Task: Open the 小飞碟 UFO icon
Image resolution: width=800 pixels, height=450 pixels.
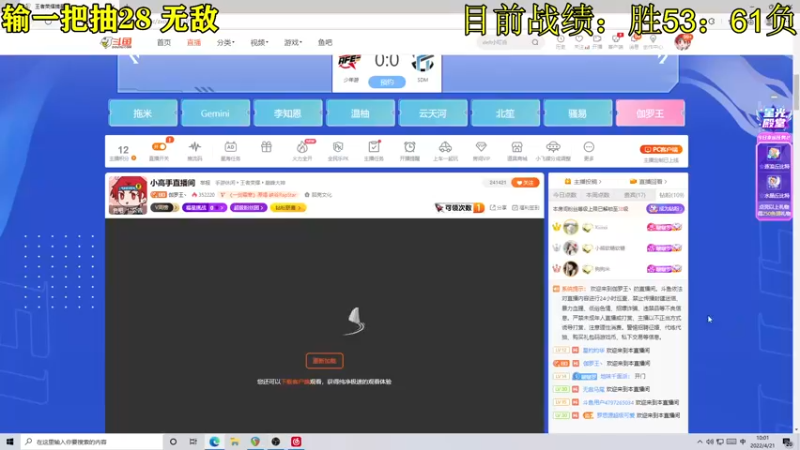Action: pyautogui.click(x=553, y=147)
